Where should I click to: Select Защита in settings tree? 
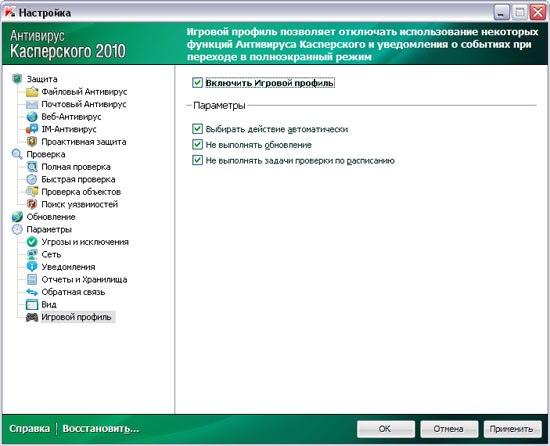pyautogui.click(x=42, y=79)
